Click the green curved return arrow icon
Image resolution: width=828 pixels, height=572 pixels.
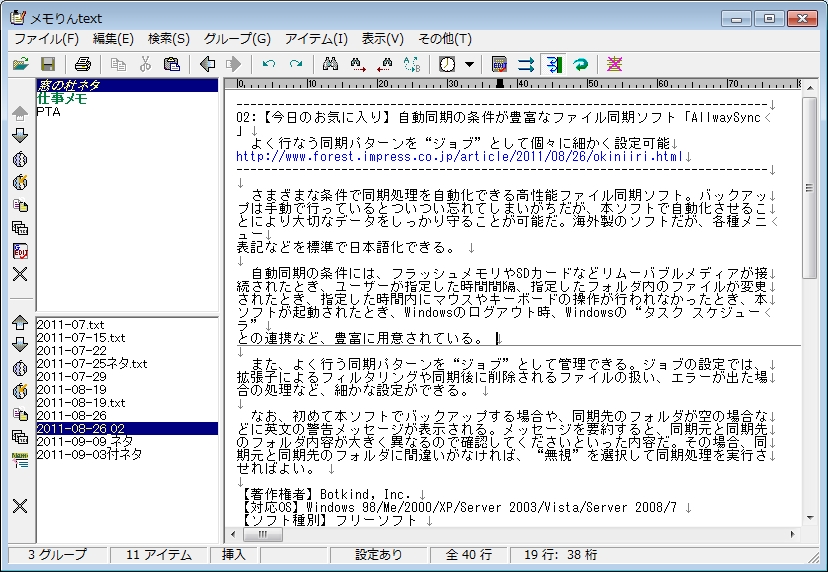(x=580, y=64)
